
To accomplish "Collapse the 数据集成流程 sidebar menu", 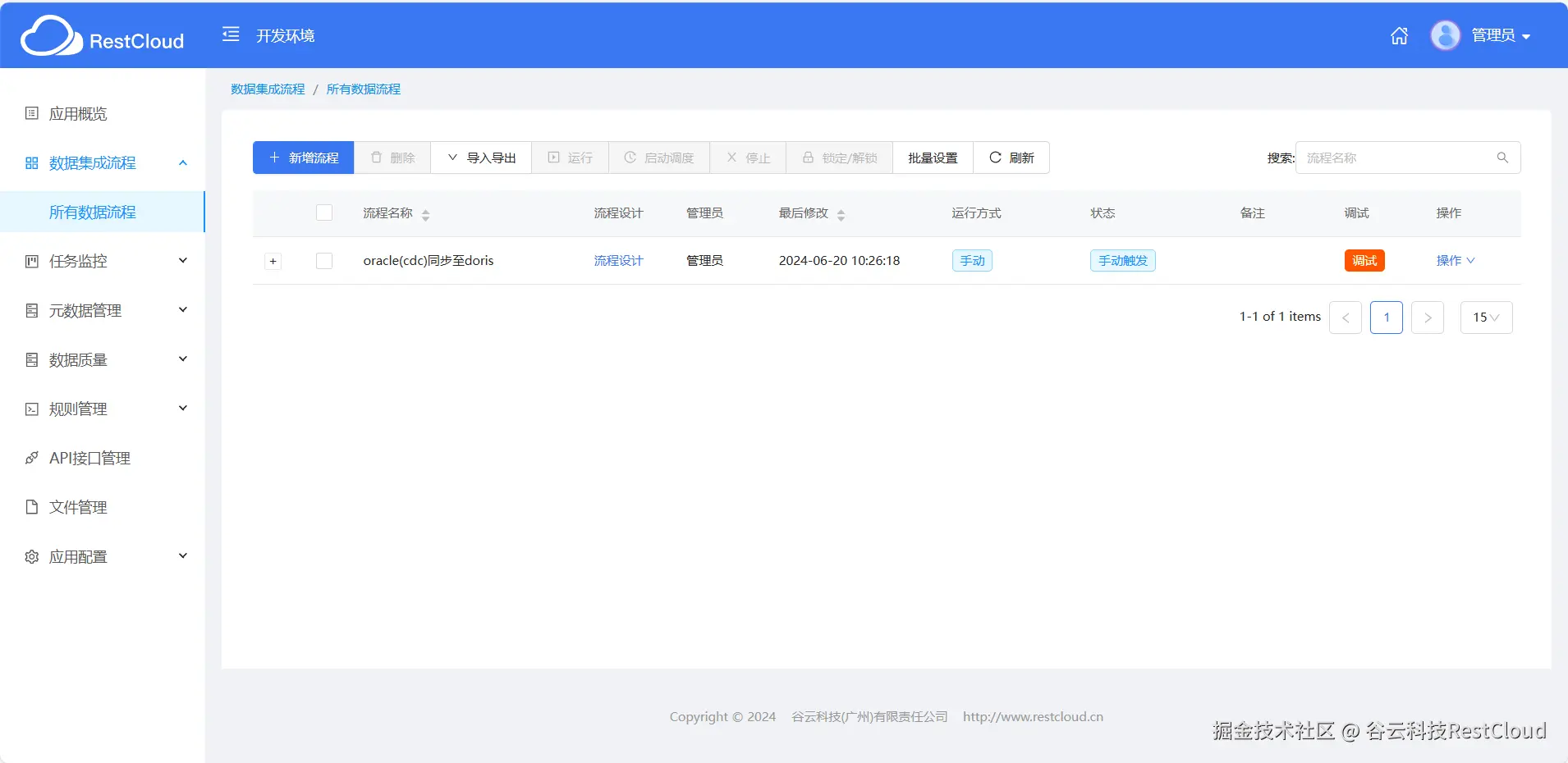I will (x=103, y=162).
